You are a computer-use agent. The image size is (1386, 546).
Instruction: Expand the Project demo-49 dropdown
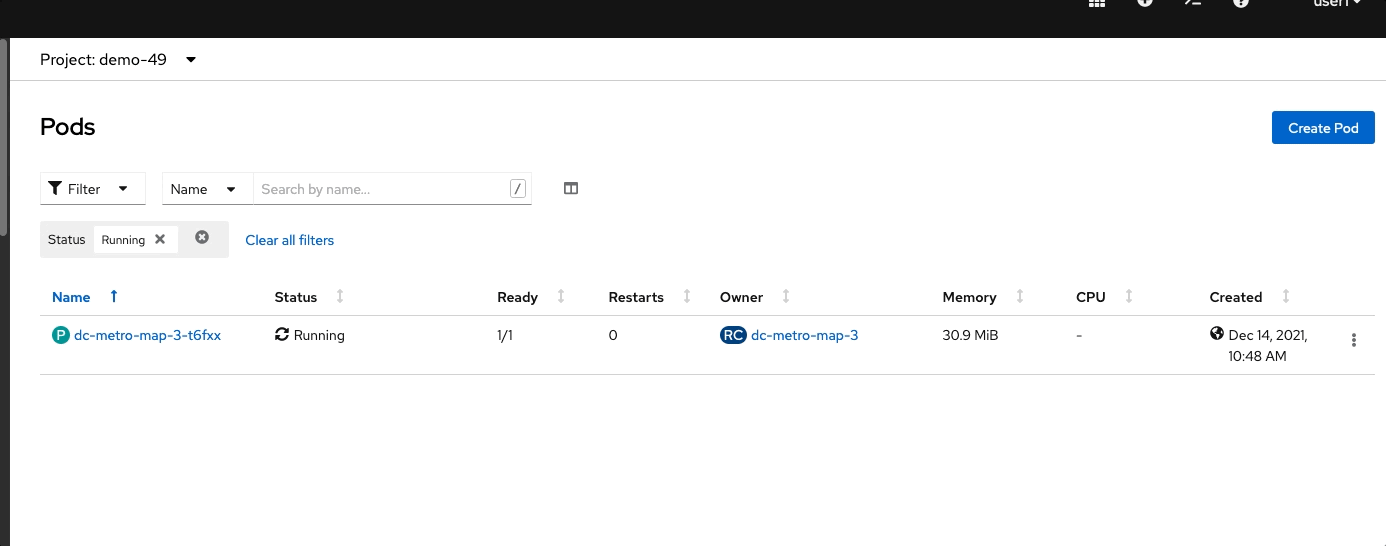click(119, 59)
